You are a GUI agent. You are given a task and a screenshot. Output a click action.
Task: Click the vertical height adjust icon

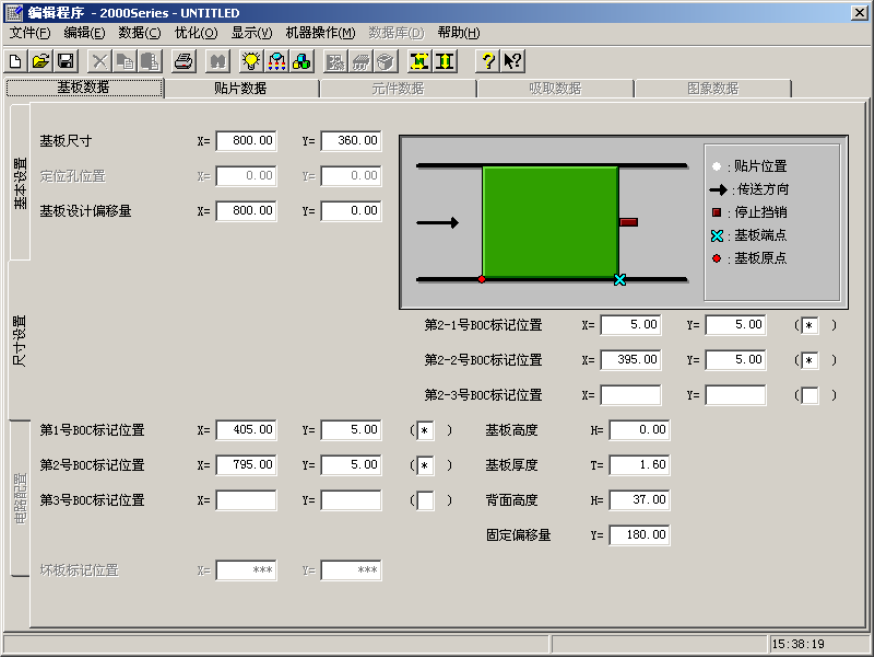pyautogui.click(x=445, y=61)
